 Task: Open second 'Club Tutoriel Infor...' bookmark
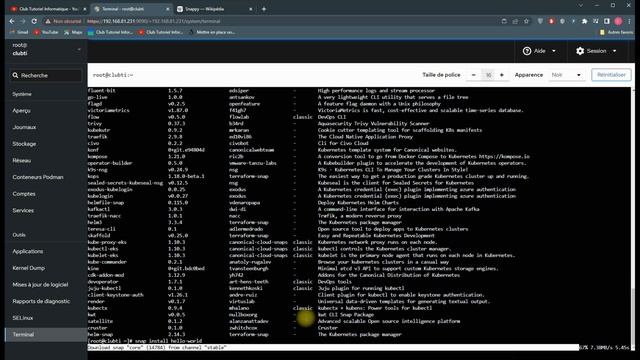tap(161, 32)
